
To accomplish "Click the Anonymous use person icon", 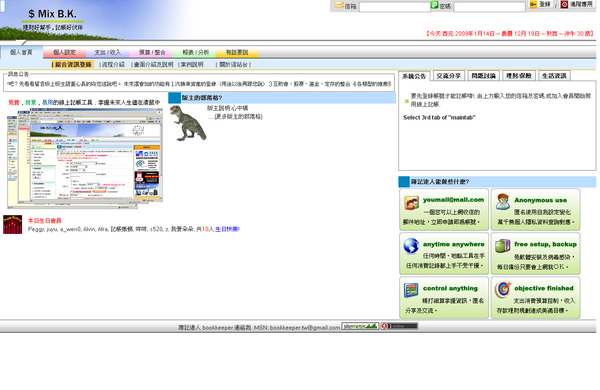I will coord(503,202).
